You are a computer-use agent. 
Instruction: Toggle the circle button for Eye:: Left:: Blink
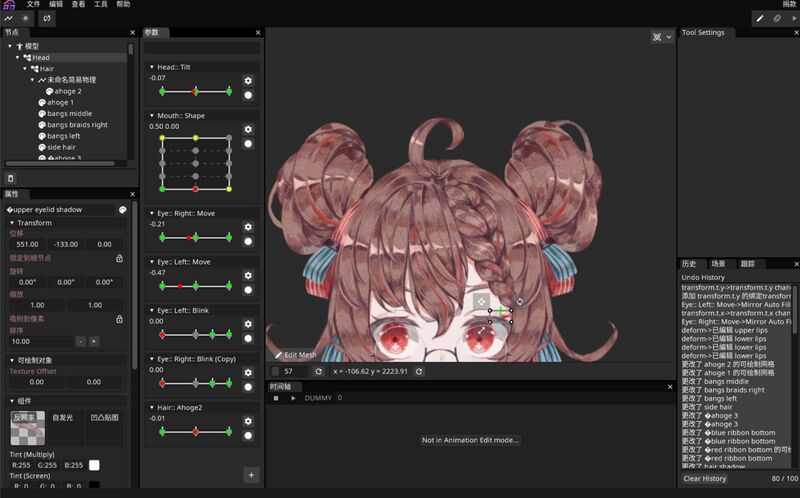(248, 338)
